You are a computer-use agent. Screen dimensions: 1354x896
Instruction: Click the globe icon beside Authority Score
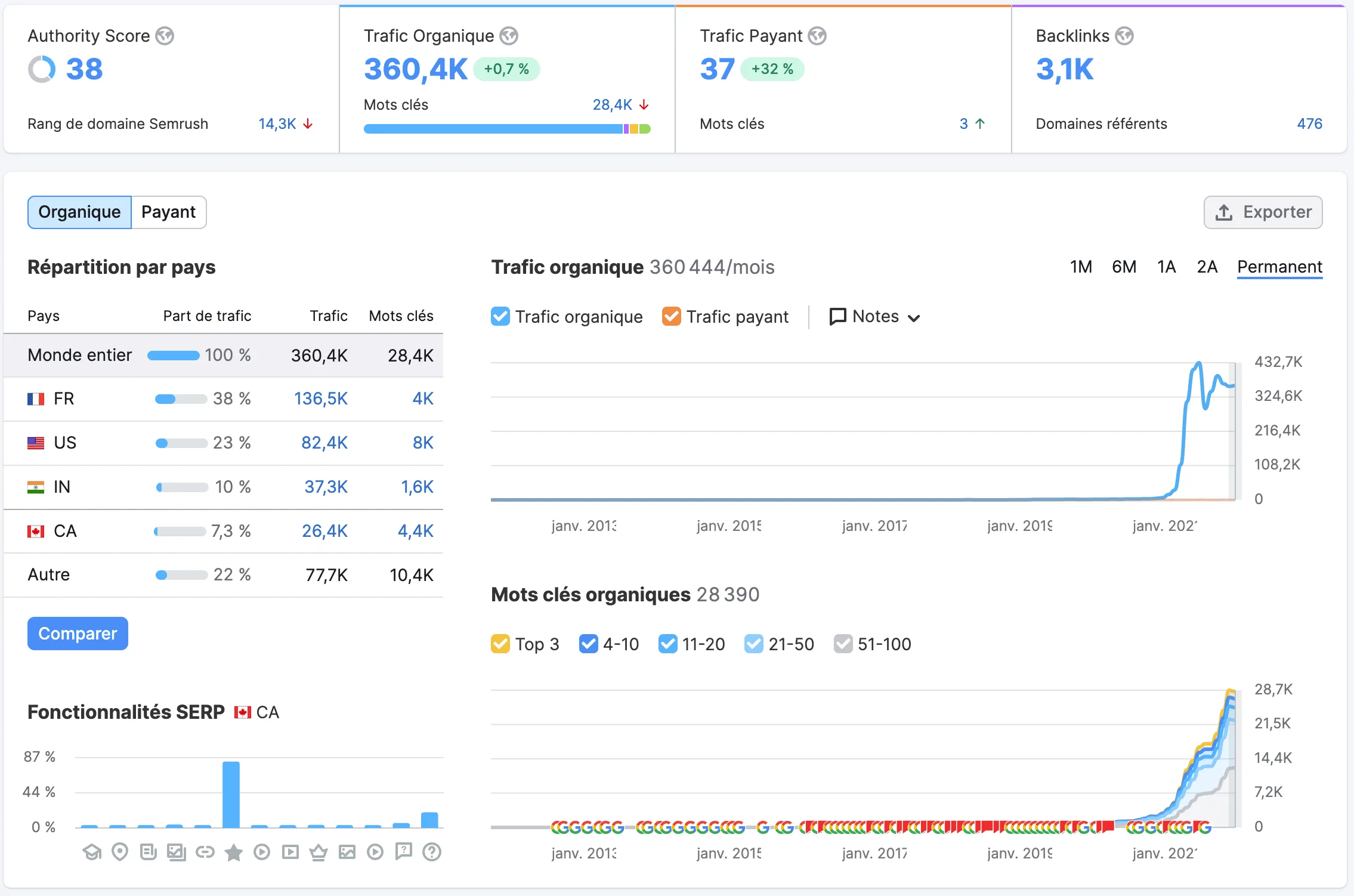click(x=165, y=36)
